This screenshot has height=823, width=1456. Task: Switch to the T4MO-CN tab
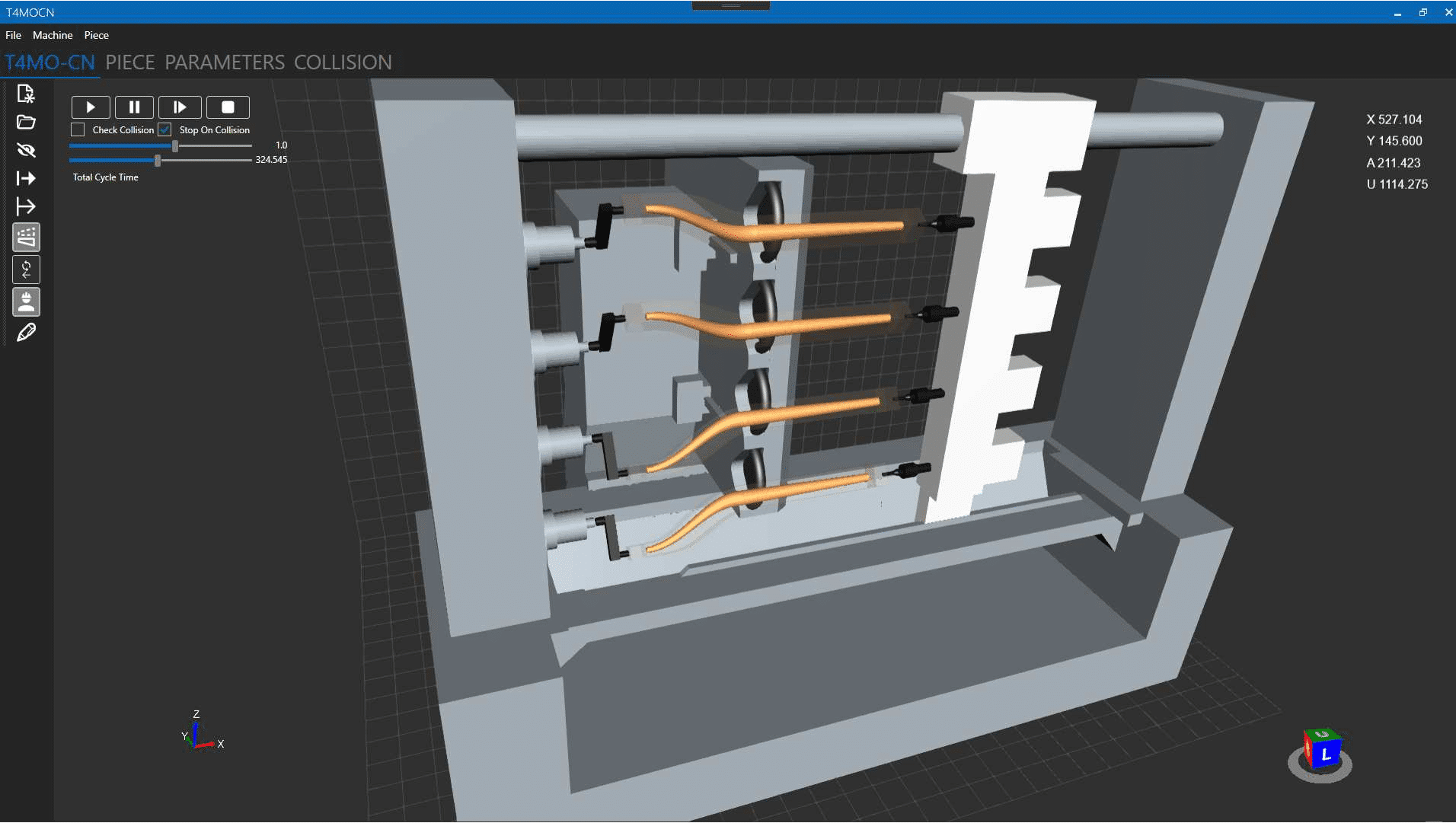[49, 62]
